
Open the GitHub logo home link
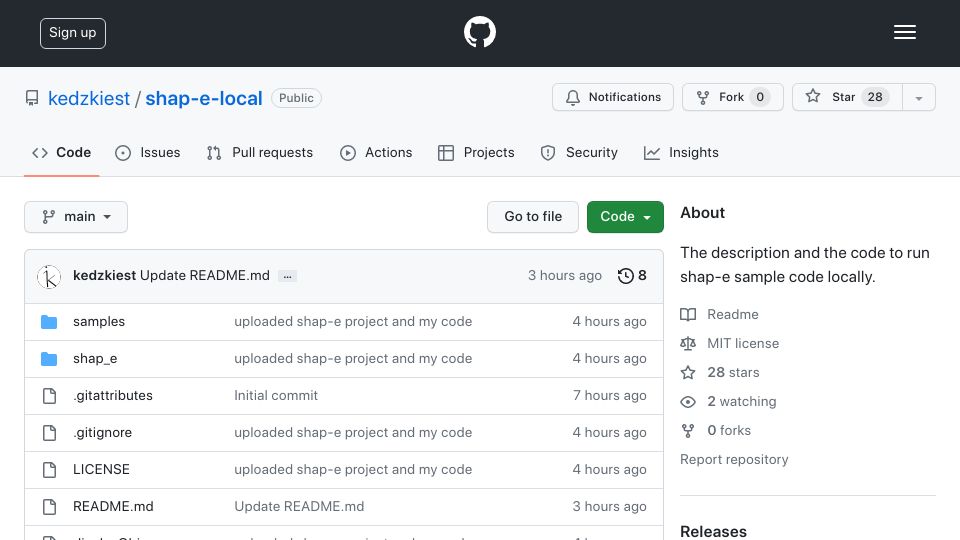(479, 32)
